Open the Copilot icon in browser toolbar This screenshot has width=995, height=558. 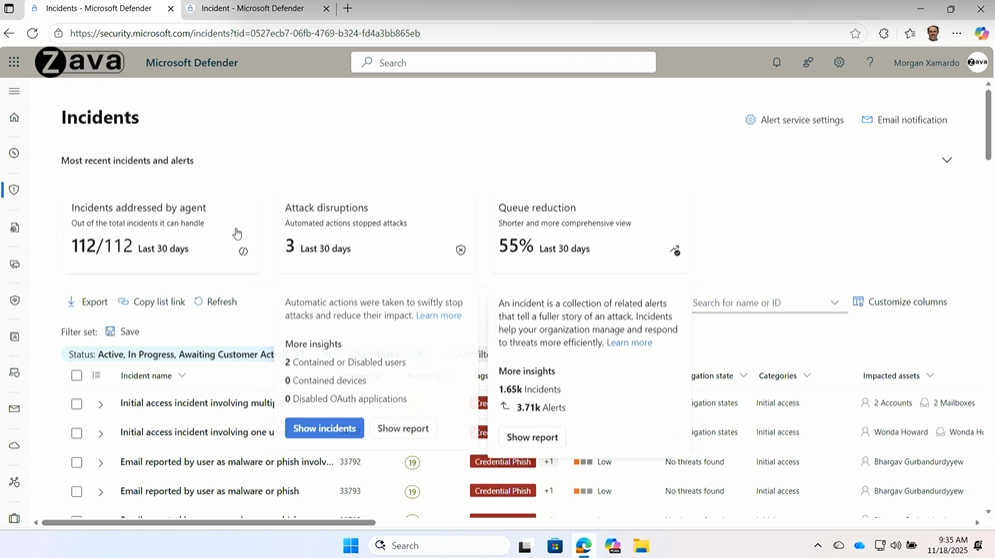981,34
